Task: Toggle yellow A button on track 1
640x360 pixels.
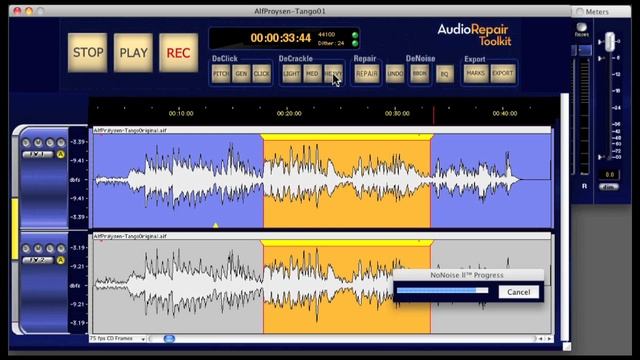Action: pyautogui.click(x=61, y=154)
